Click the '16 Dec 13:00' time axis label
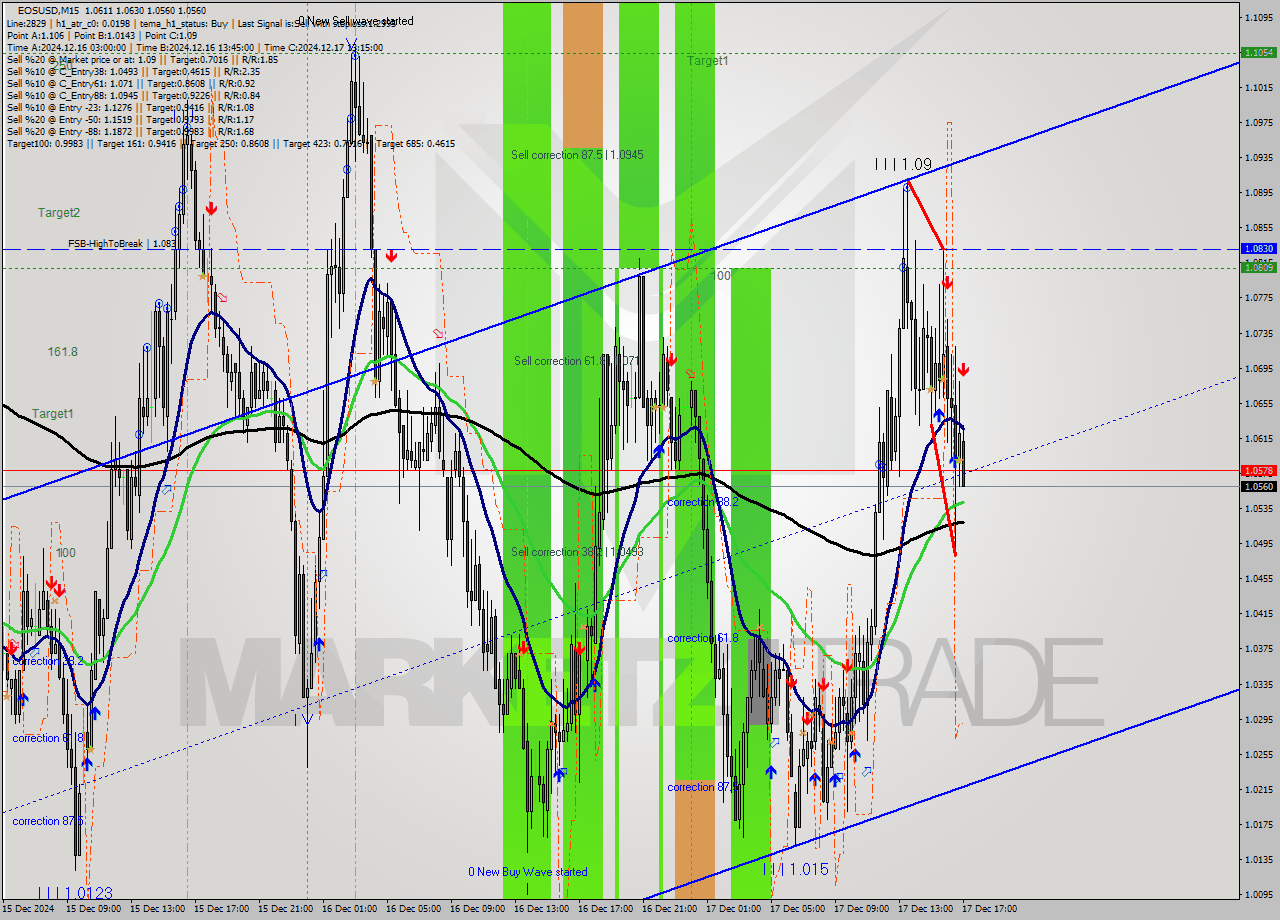 point(541,909)
